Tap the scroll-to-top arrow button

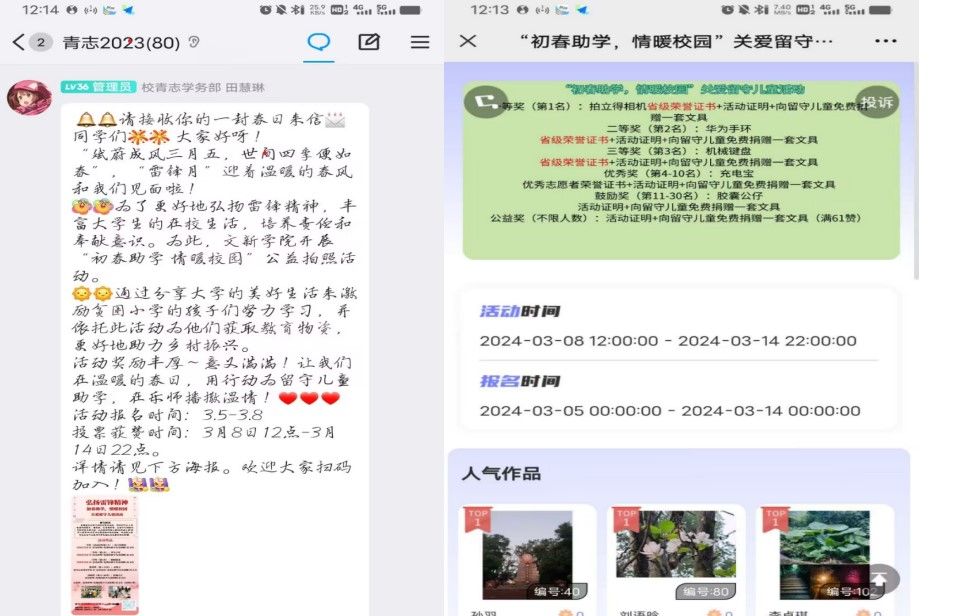[x=880, y=579]
